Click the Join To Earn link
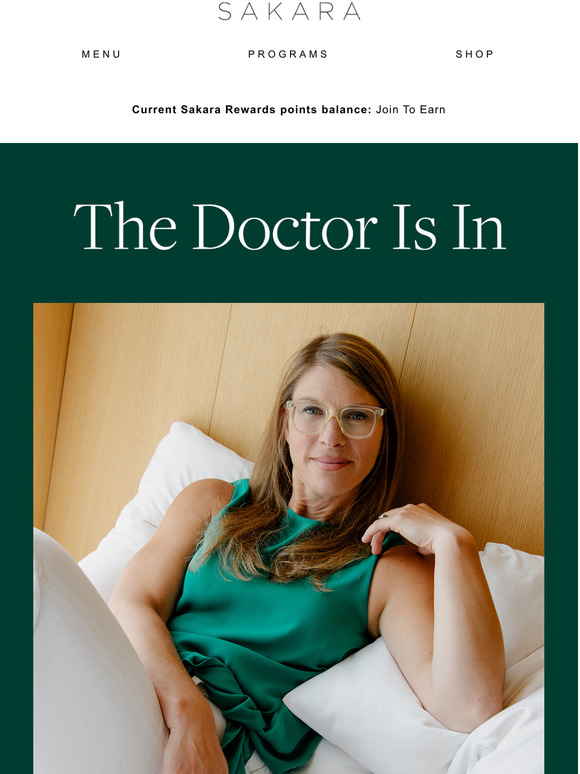The height and width of the screenshot is (774, 580). (411, 110)
